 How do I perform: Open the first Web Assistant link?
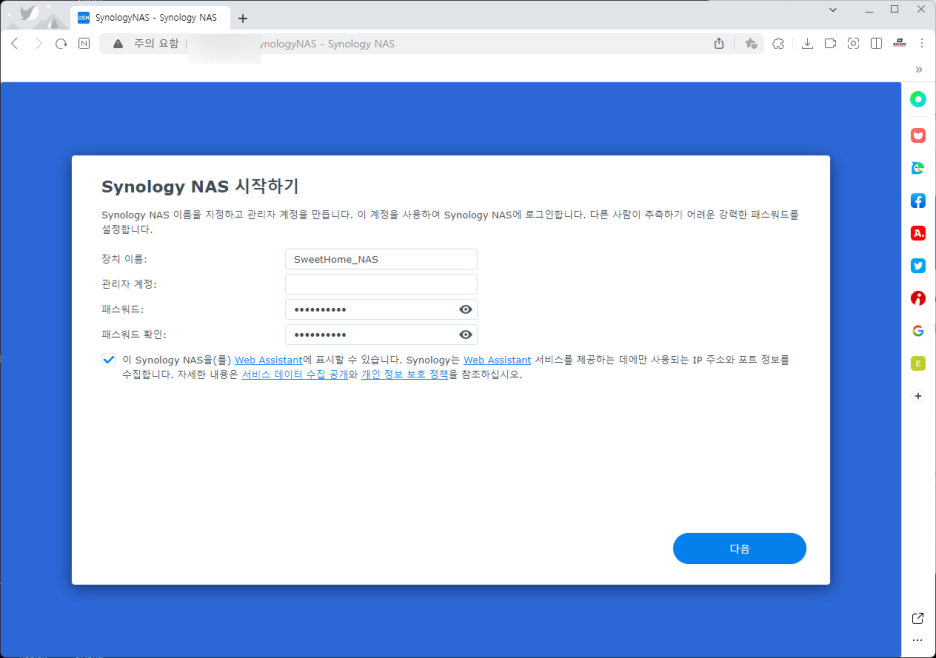(x=269, y=360)
